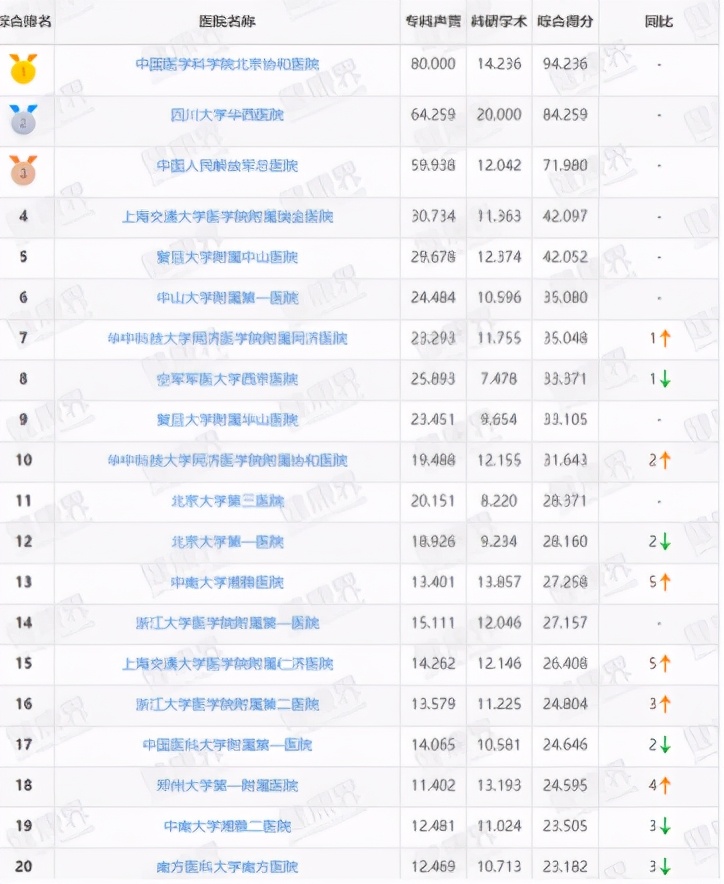This screenshot has width=724, height=884.
Task: Click the silver medal rank 2 icon
Action: pyautogui.click(x=23, y=120)
